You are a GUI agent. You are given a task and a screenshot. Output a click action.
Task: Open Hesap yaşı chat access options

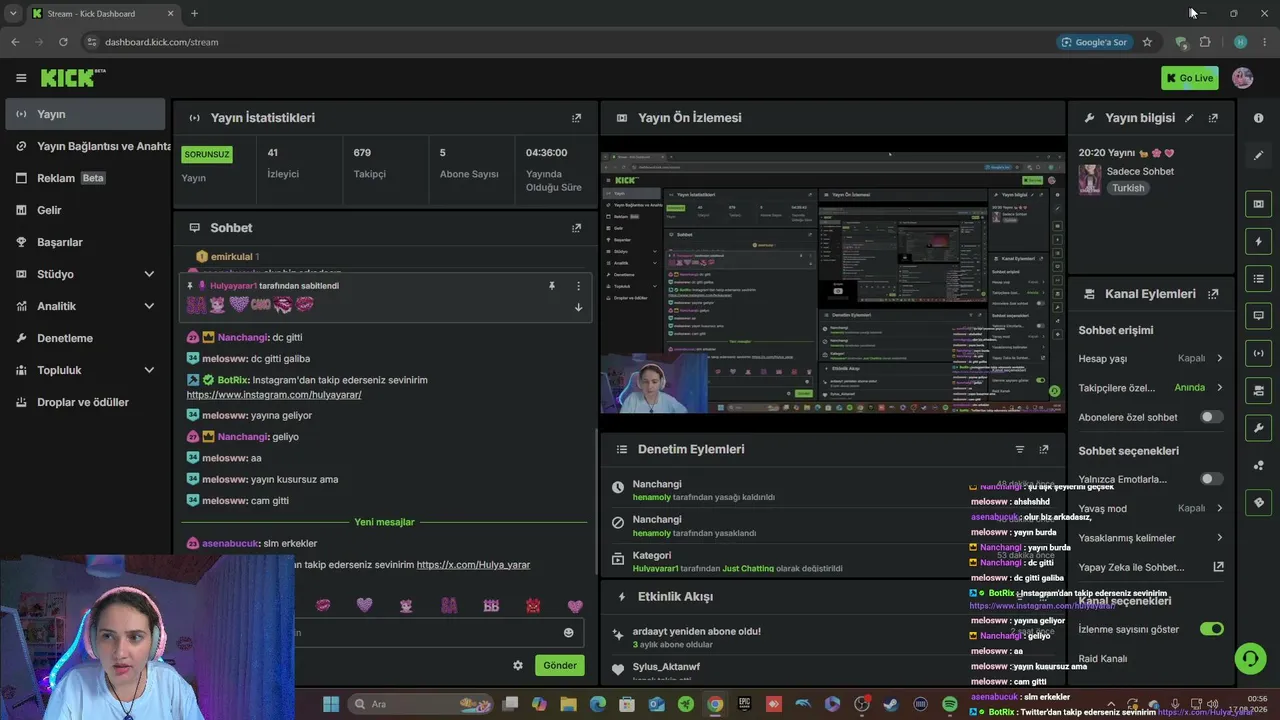click(x=1151, y=358)
